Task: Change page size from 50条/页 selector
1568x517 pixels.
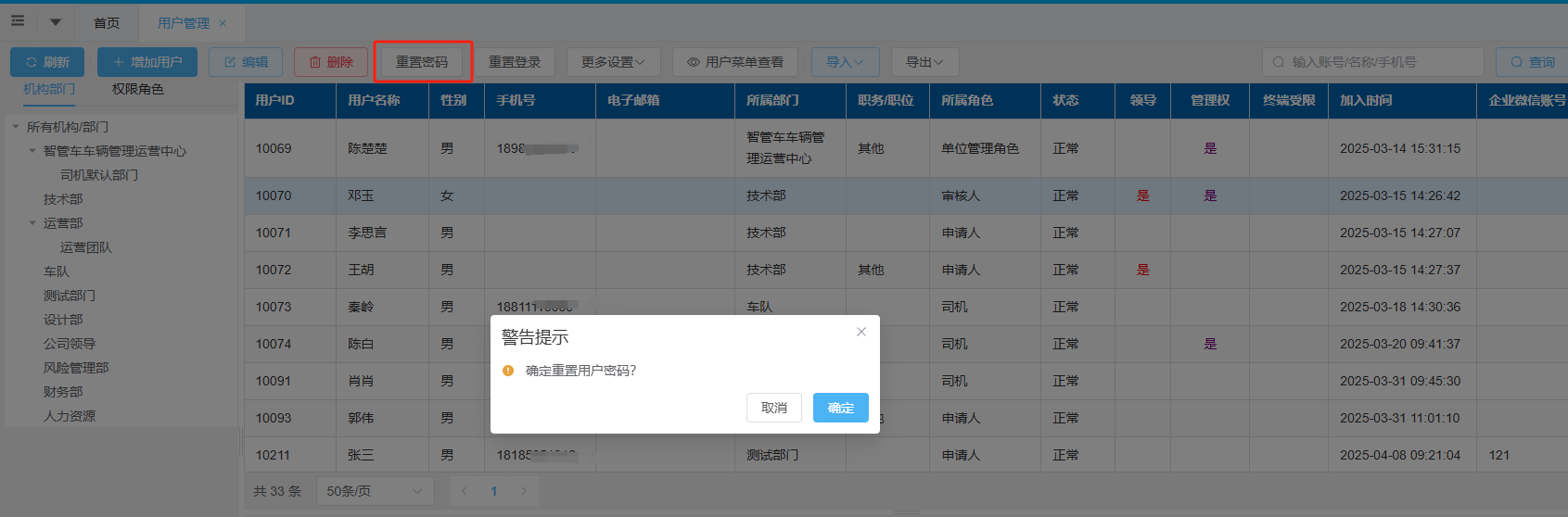Action: pyautogui.click(x=375, y=491)
